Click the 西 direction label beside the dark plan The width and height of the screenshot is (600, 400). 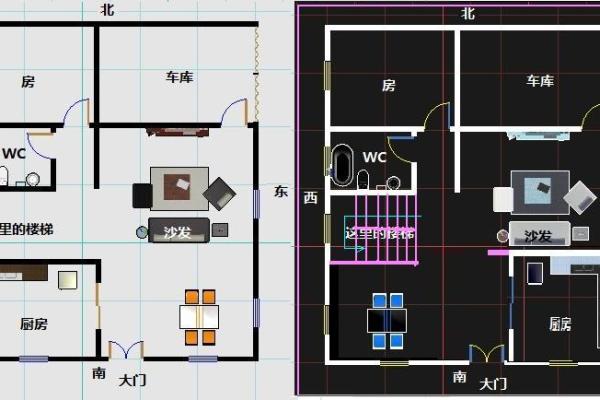(310, 196)
